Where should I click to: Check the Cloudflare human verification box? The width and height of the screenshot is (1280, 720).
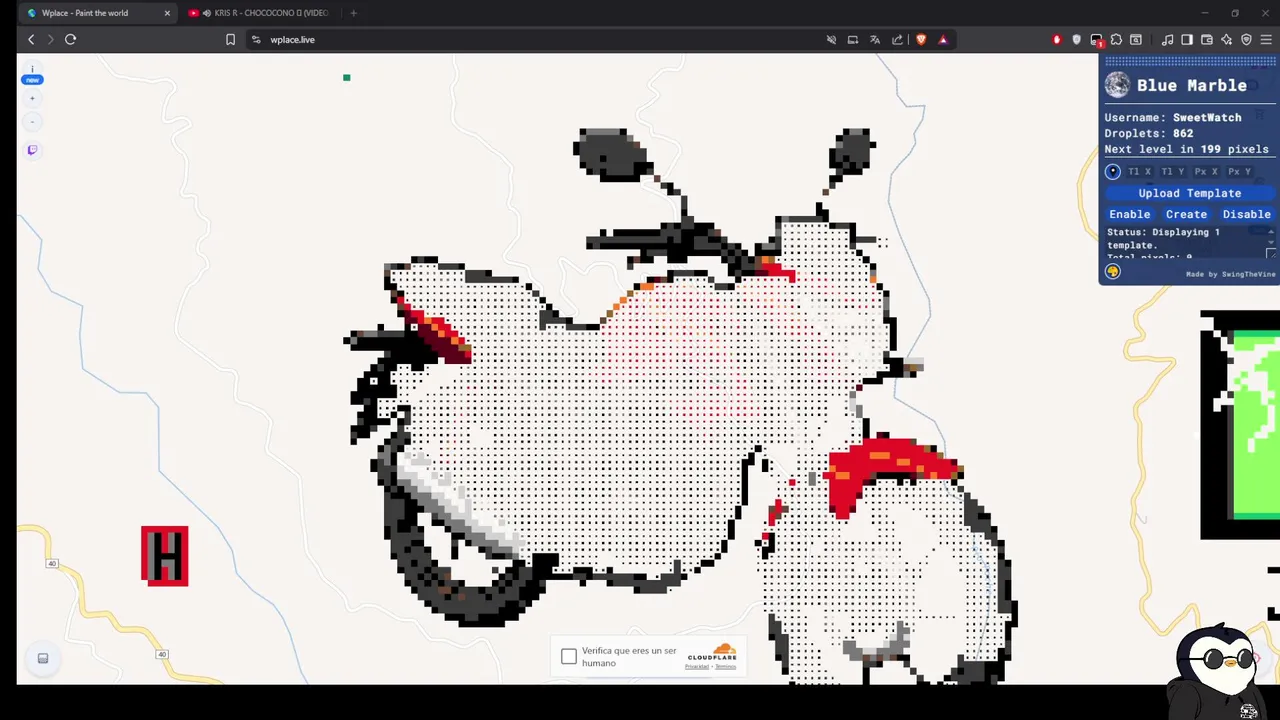pyautogui.click(x=569, y=656)
